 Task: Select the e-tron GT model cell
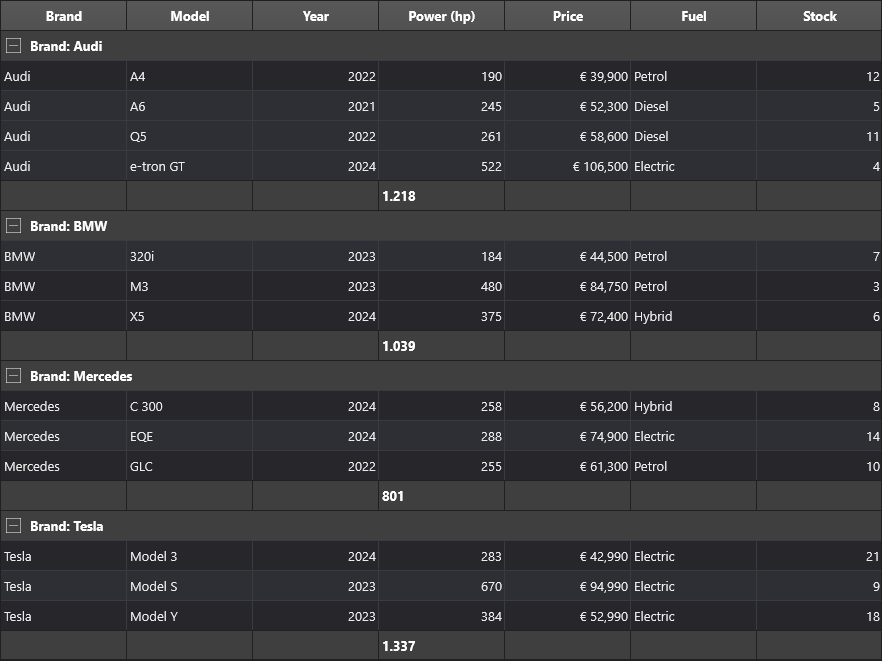[x=190, y=166]
